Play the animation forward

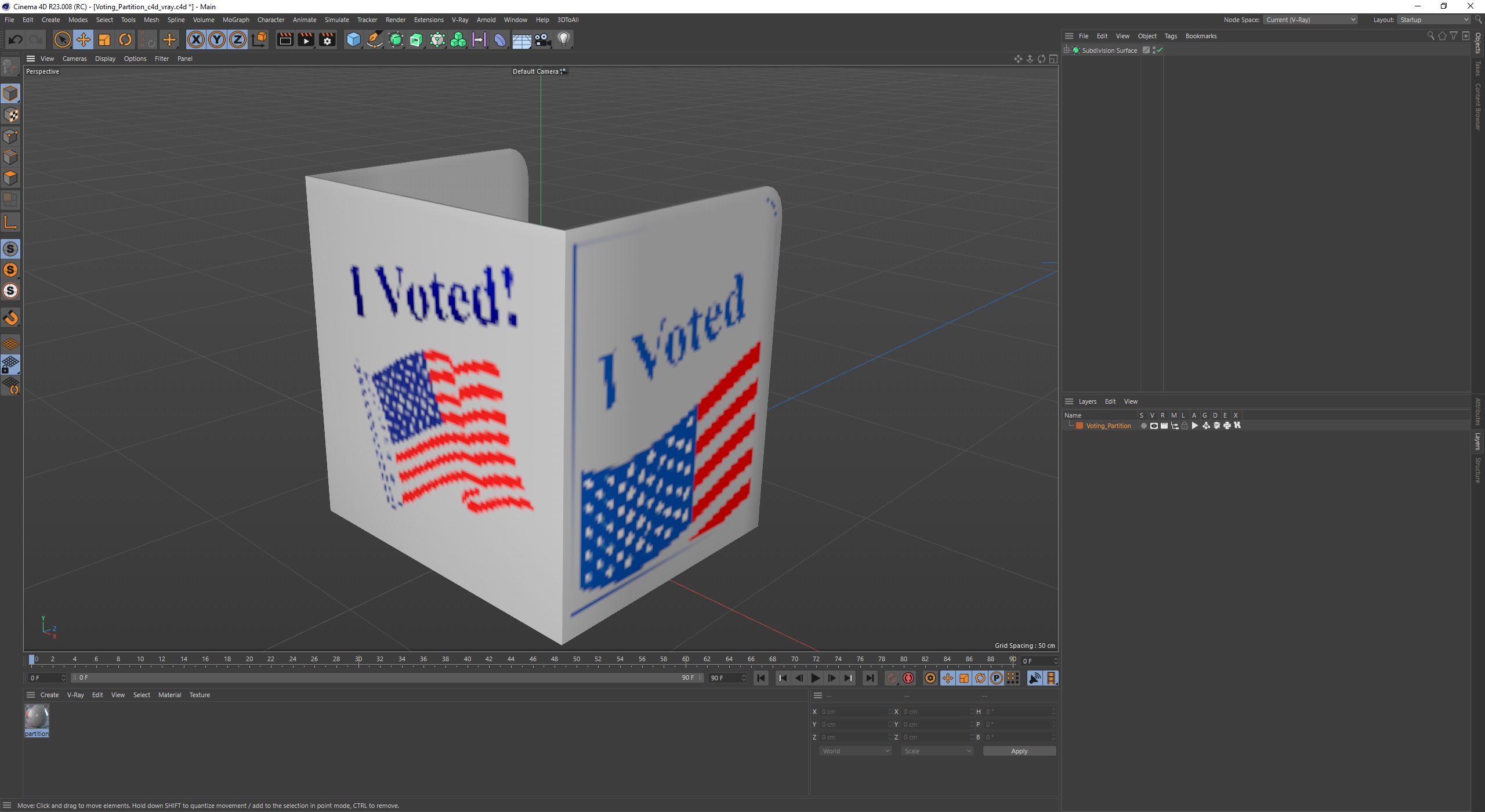click(x=815, y=678)
